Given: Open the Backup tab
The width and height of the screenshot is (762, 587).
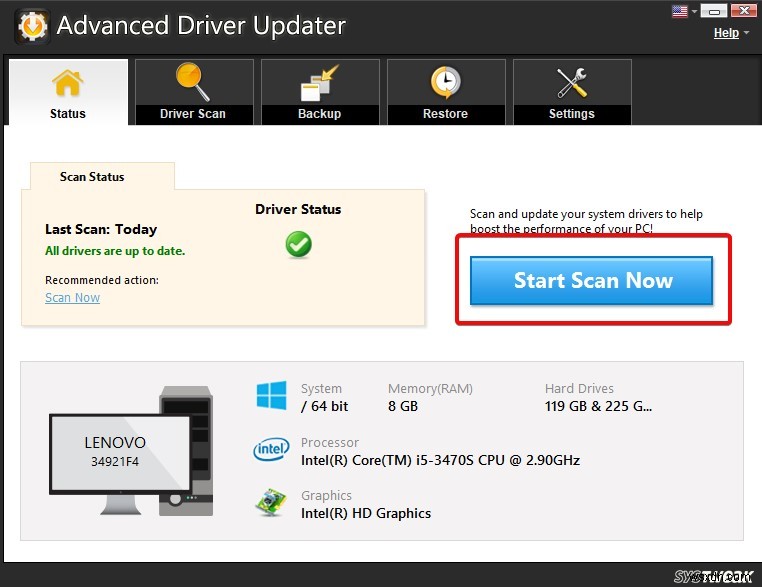Looking at the screenshot, I should [320, 92].
